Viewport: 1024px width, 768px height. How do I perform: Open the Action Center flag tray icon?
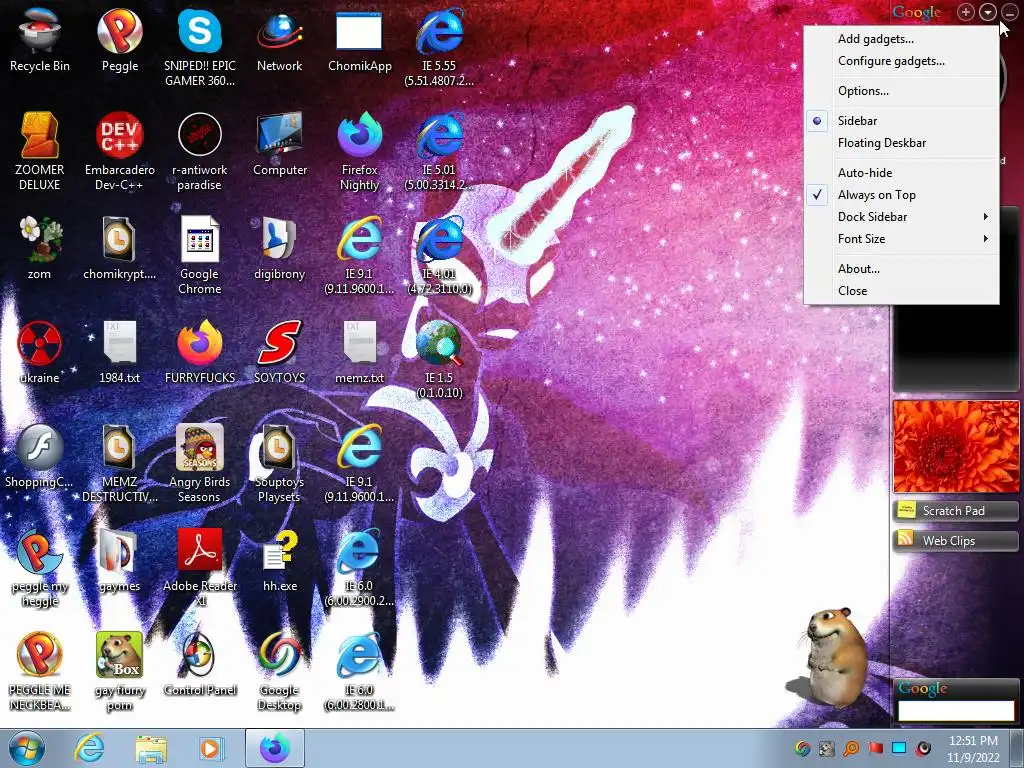tap(875, 748)
